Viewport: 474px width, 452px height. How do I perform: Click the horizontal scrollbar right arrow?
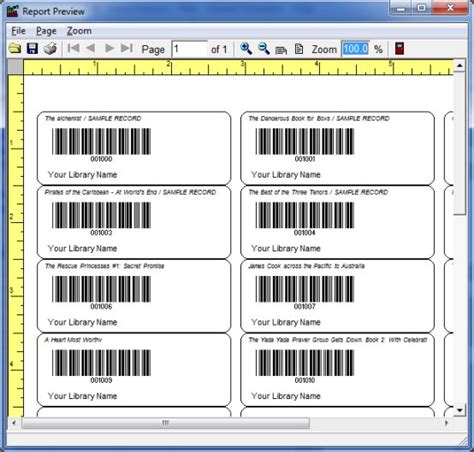coord(447,423)
